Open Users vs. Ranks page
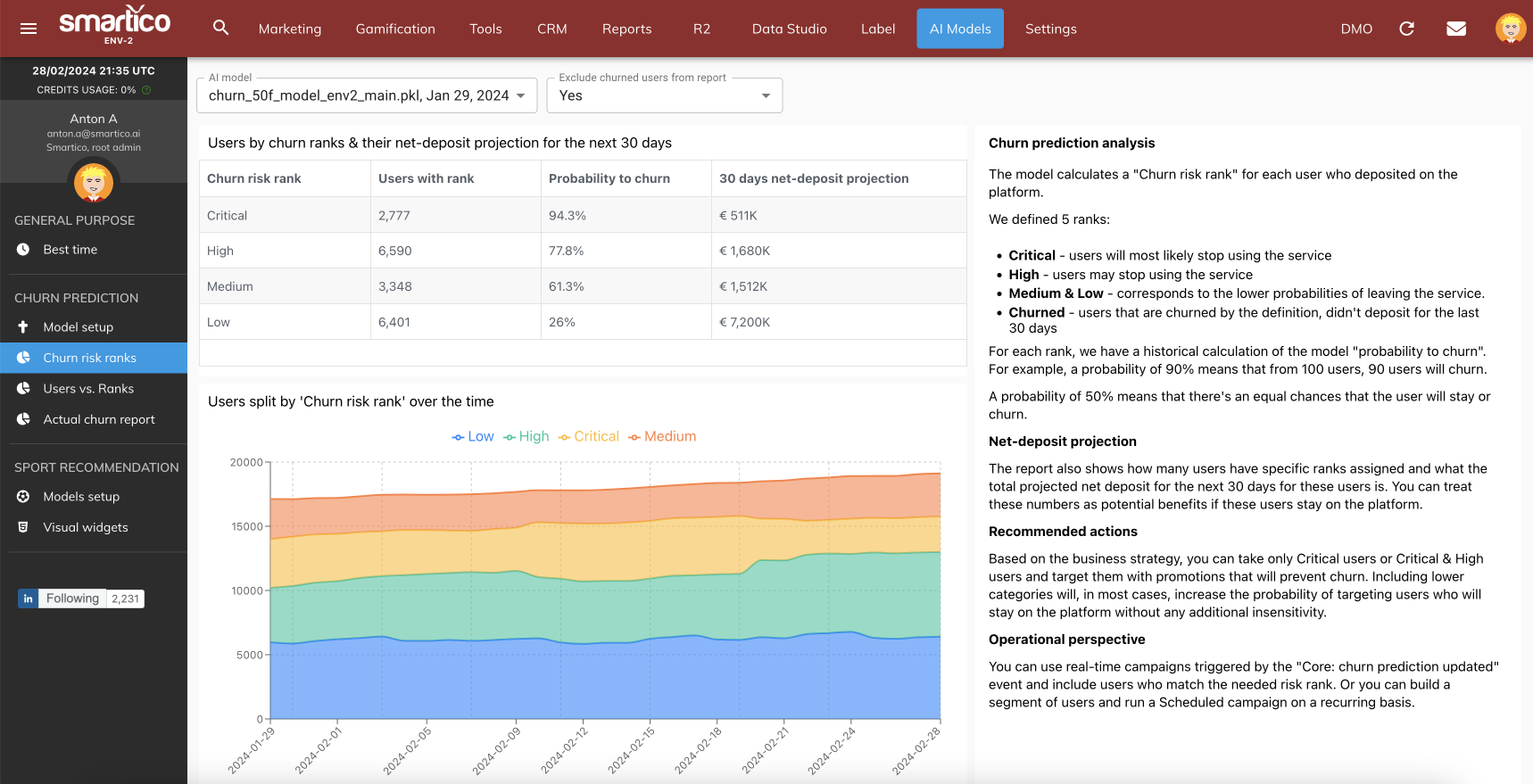The width and height of the screenshot is (1533, 784). 88,389
